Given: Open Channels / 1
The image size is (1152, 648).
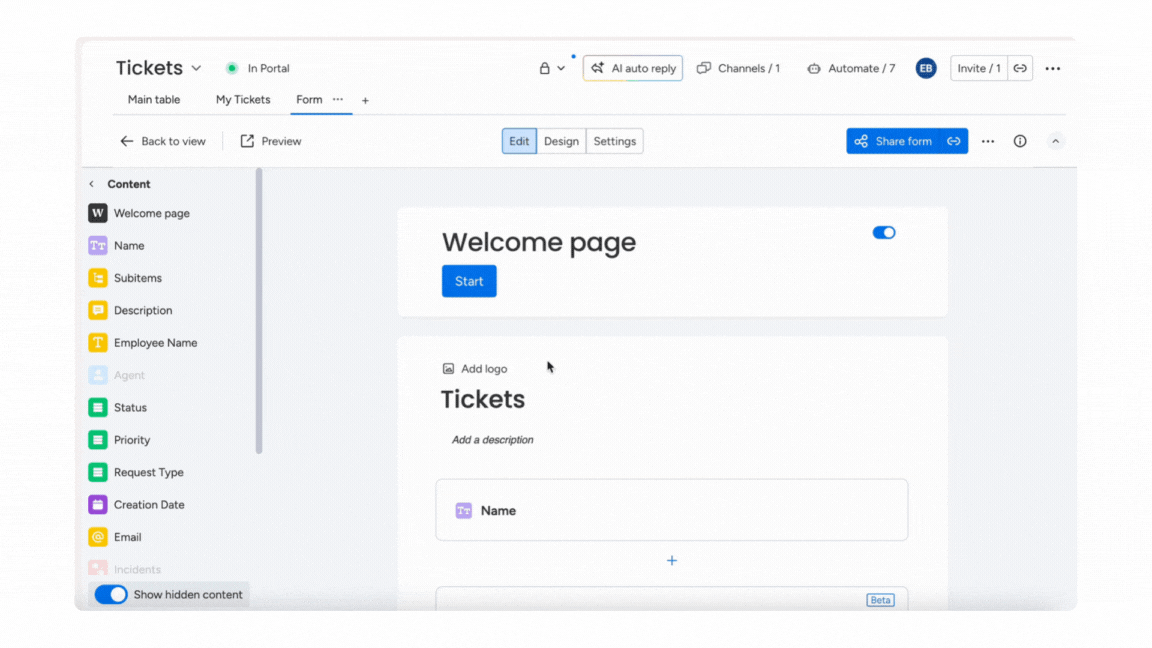Looking at the screenshot, I should [738, 68].
